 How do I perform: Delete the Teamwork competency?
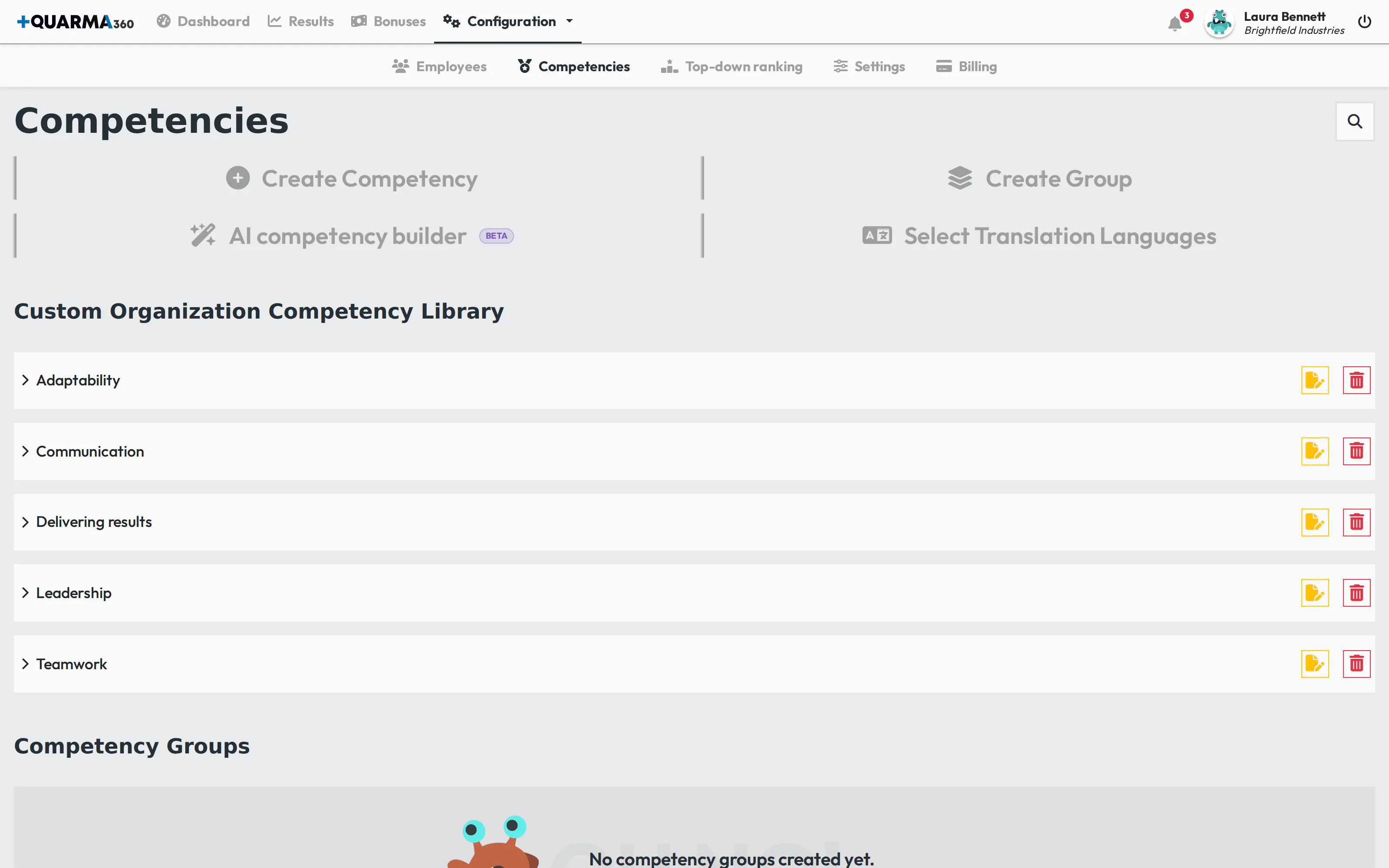[1356, 664]
